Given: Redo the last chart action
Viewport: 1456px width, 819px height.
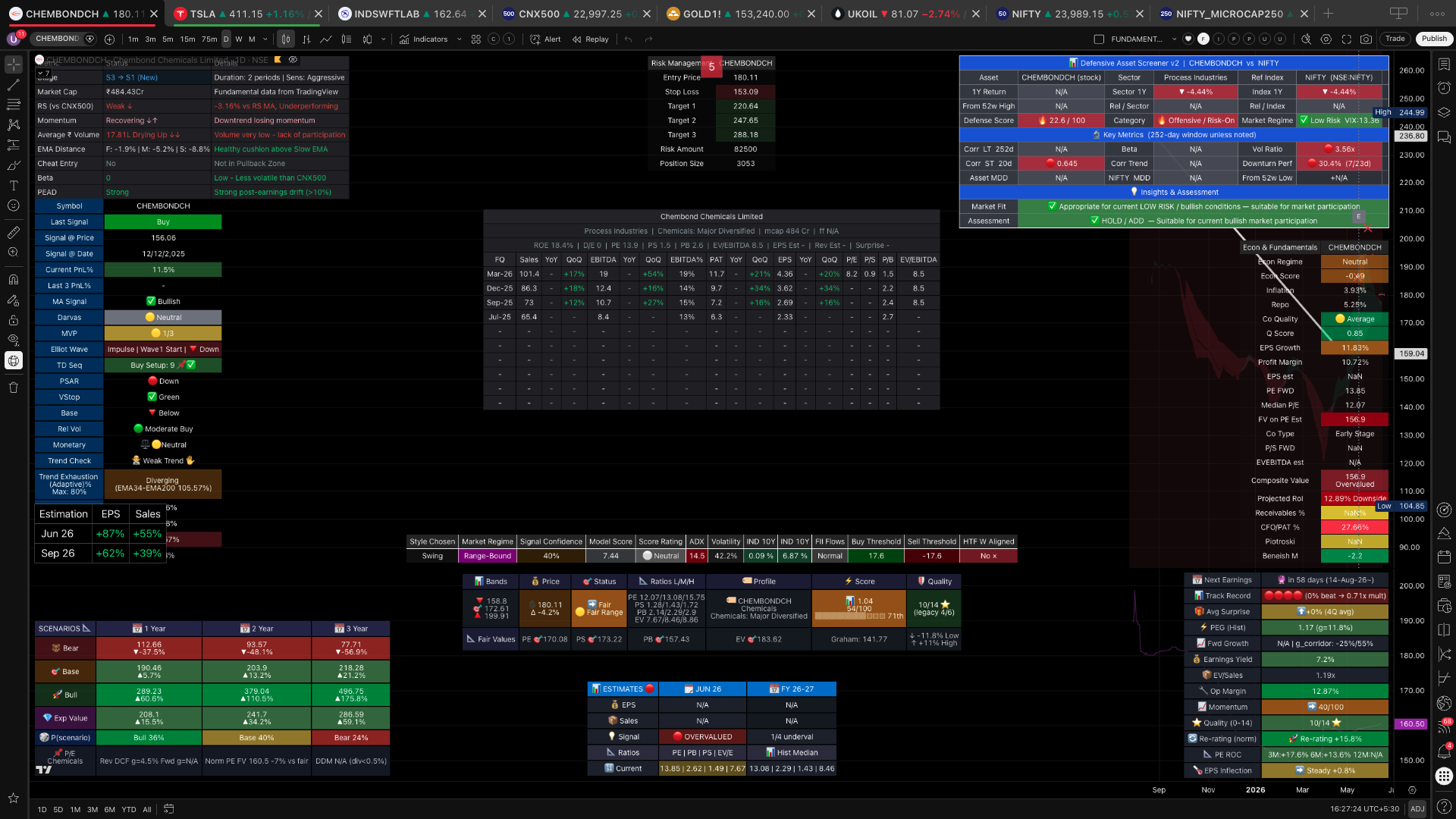Looking at the screenshot, I should (648, 39).
